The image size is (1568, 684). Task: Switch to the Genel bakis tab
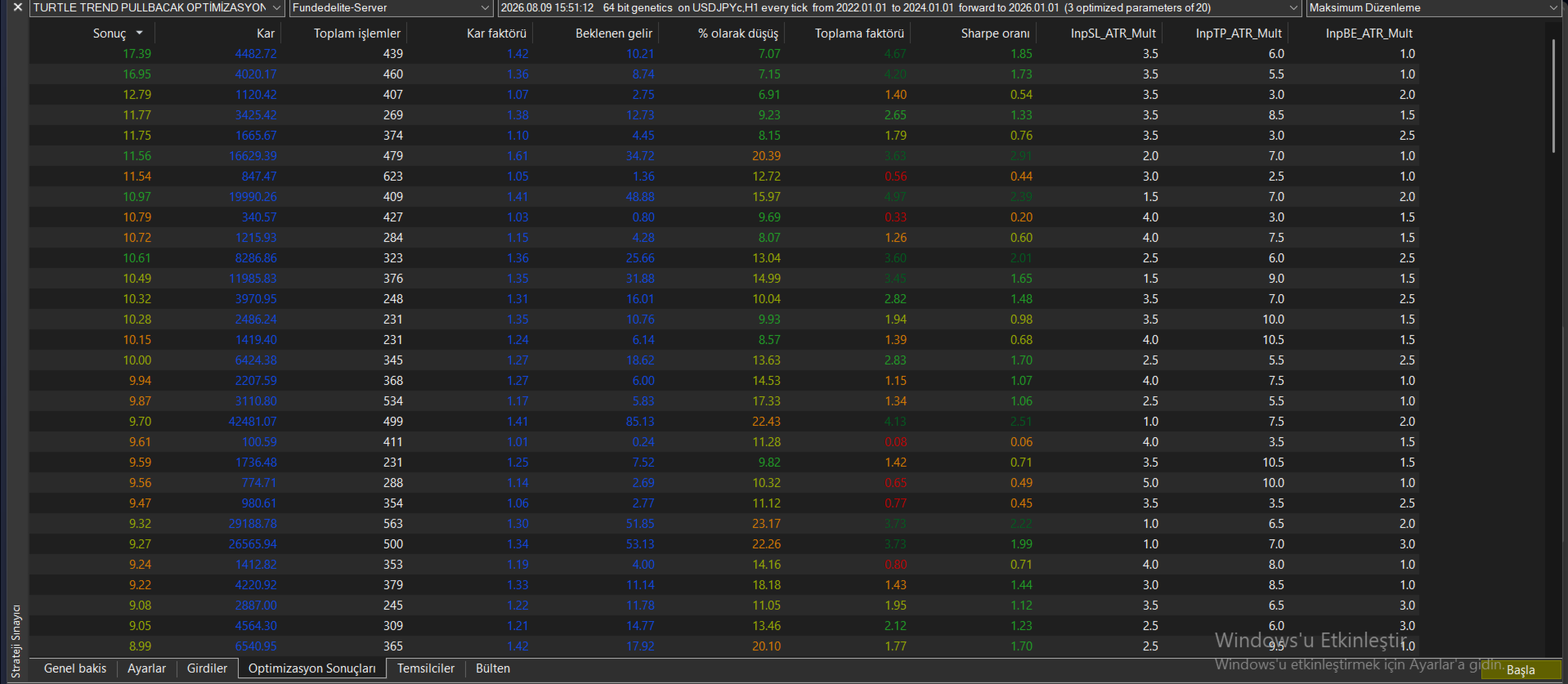coord(75,668)
